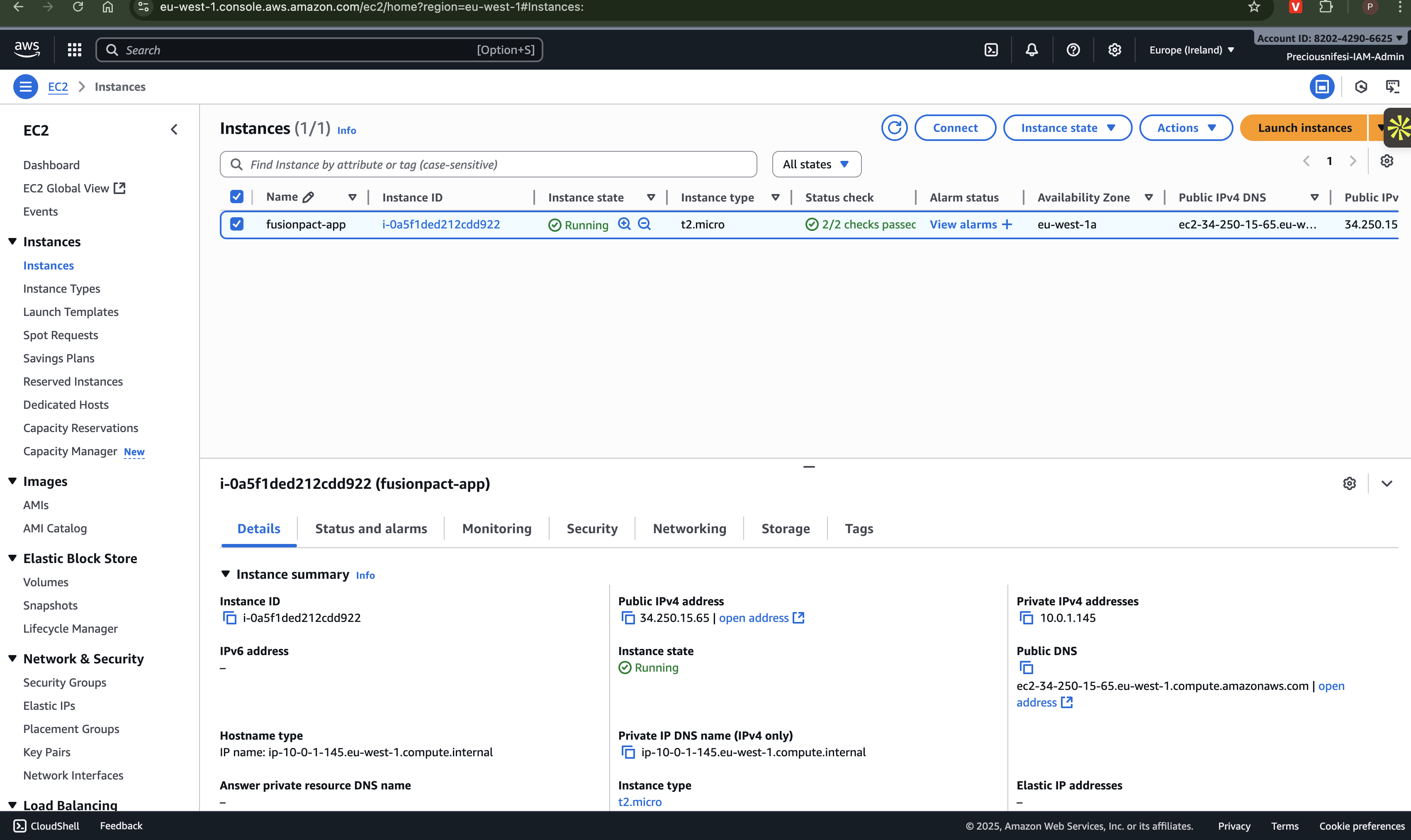Screen dimensions: 1411x840
Task: Open the Security tab
Action: (x=592, y=529)
